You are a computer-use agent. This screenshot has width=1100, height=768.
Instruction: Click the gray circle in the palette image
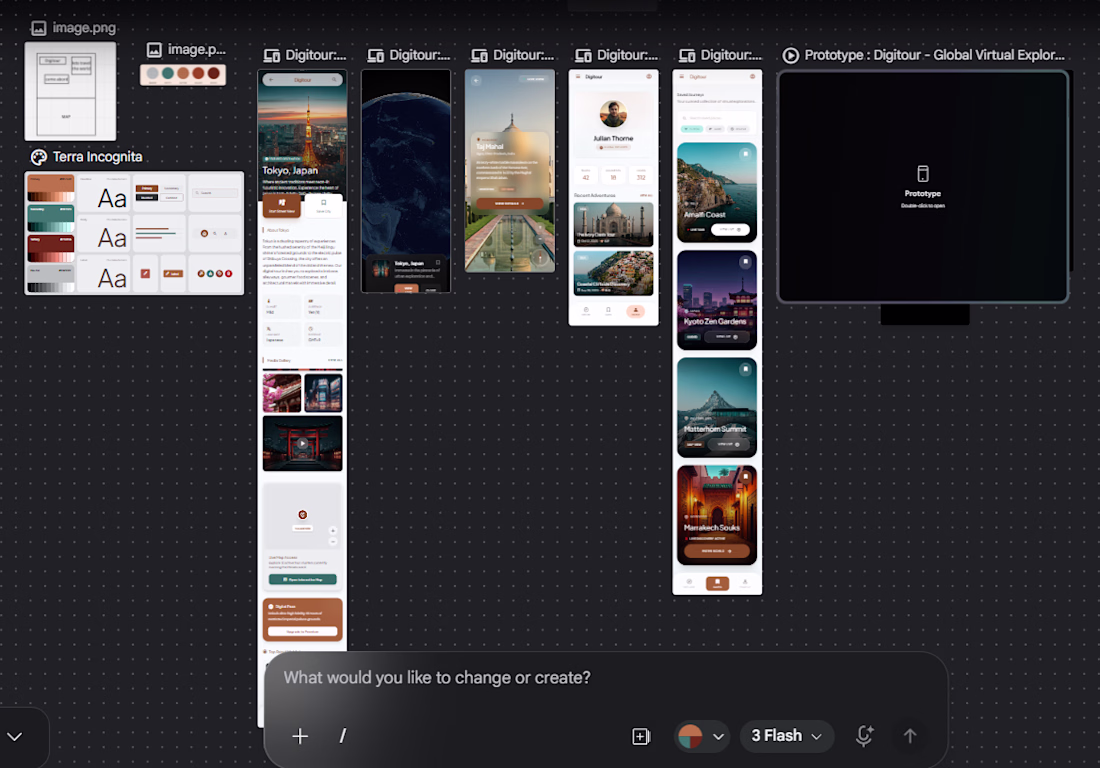[152, 73]
